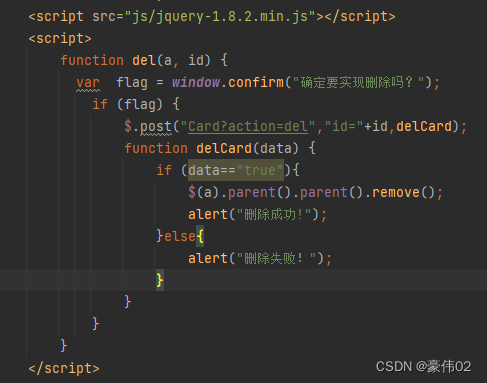Click the jquery-1.8.2.min.js source path string
The image size is (487, 383).
220,16
